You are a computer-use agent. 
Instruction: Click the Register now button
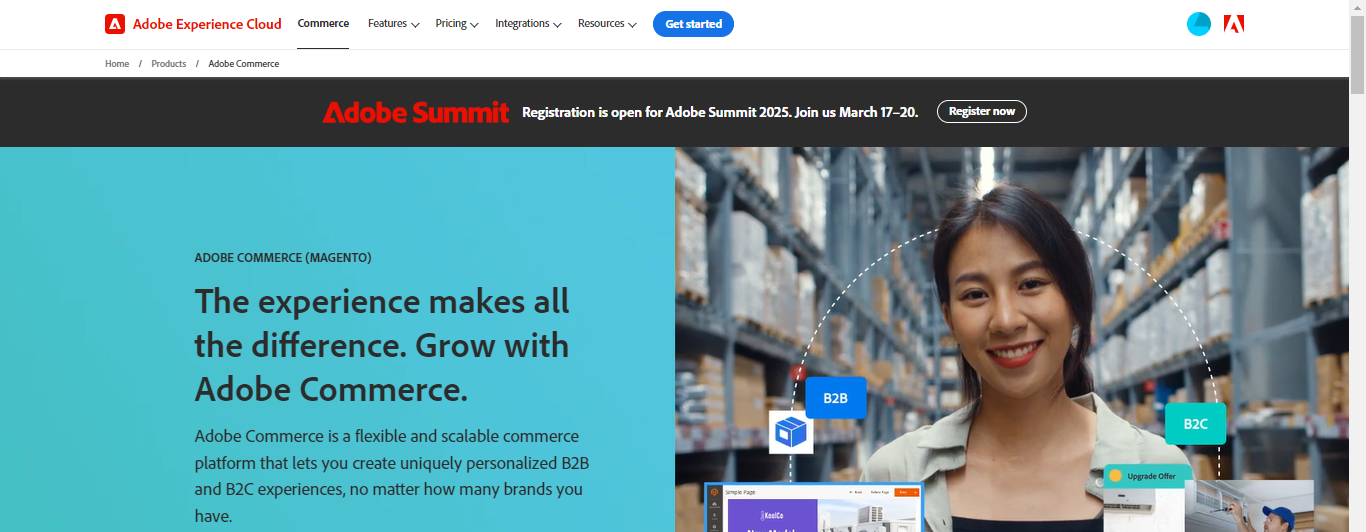982,111
